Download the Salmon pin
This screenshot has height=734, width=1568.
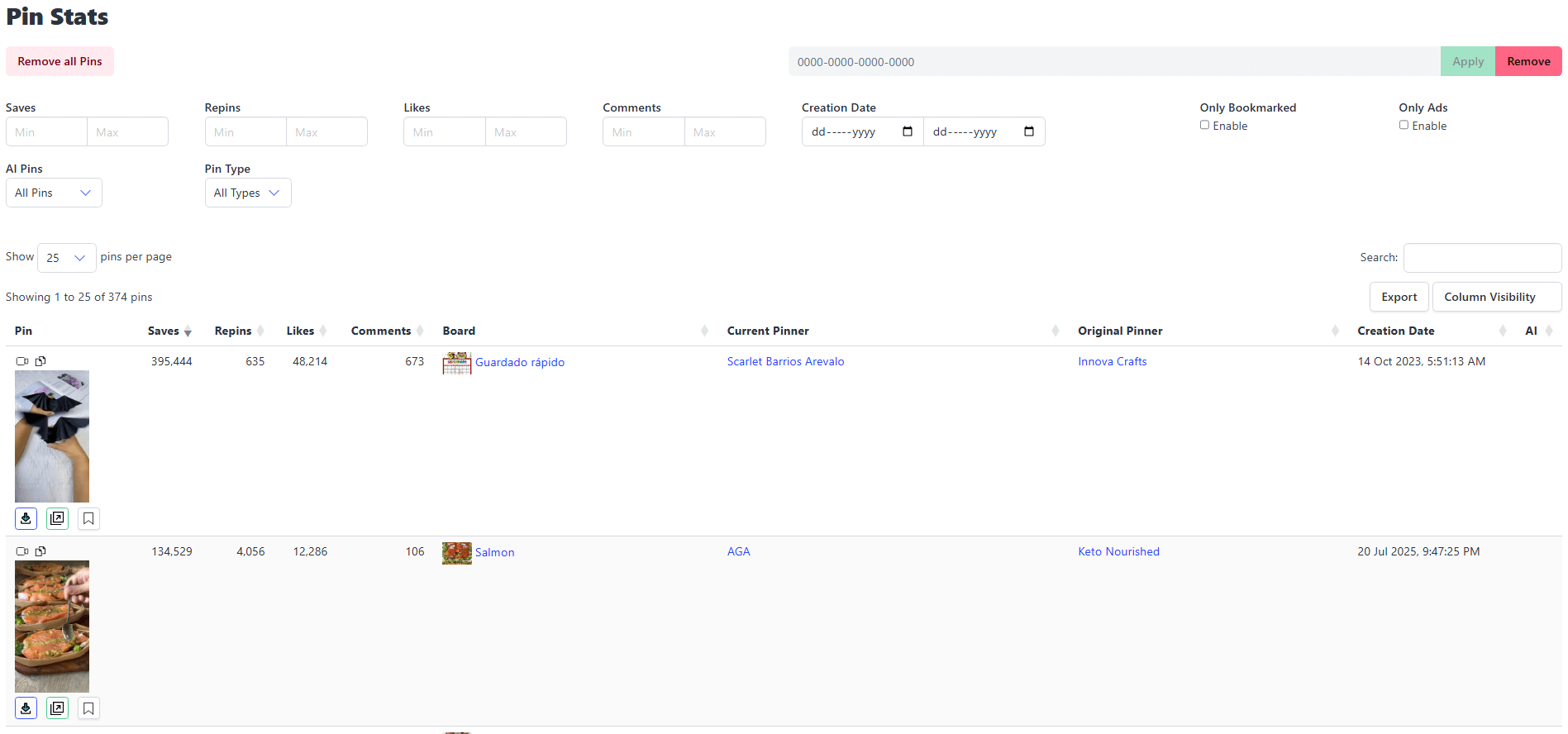[26, 708]
